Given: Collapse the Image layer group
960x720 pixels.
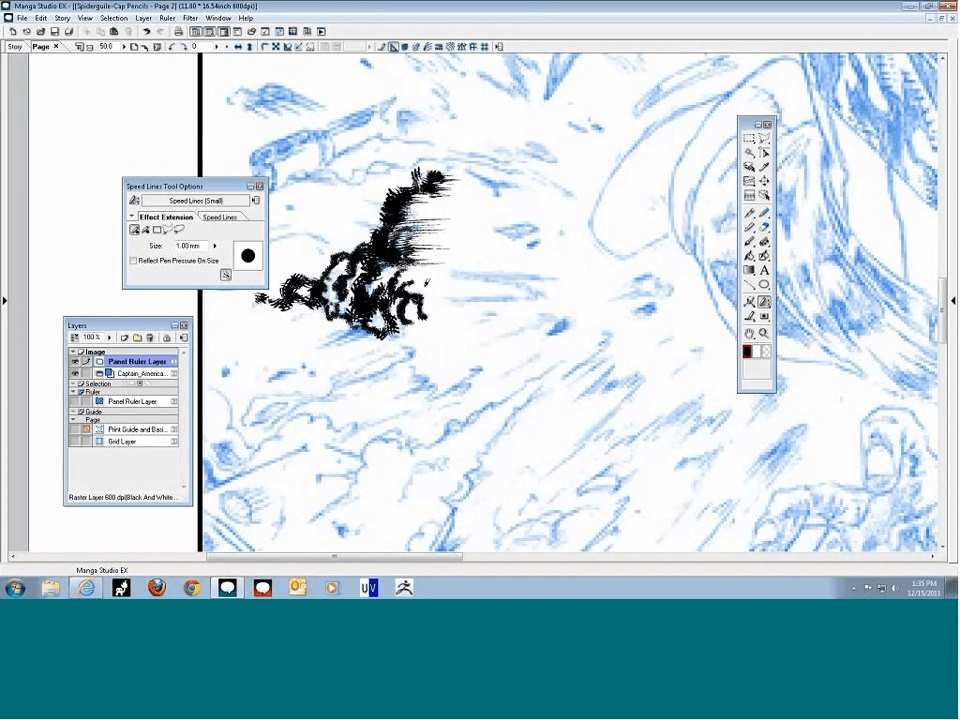Looking at the screenshot, I should coord(73,352).
